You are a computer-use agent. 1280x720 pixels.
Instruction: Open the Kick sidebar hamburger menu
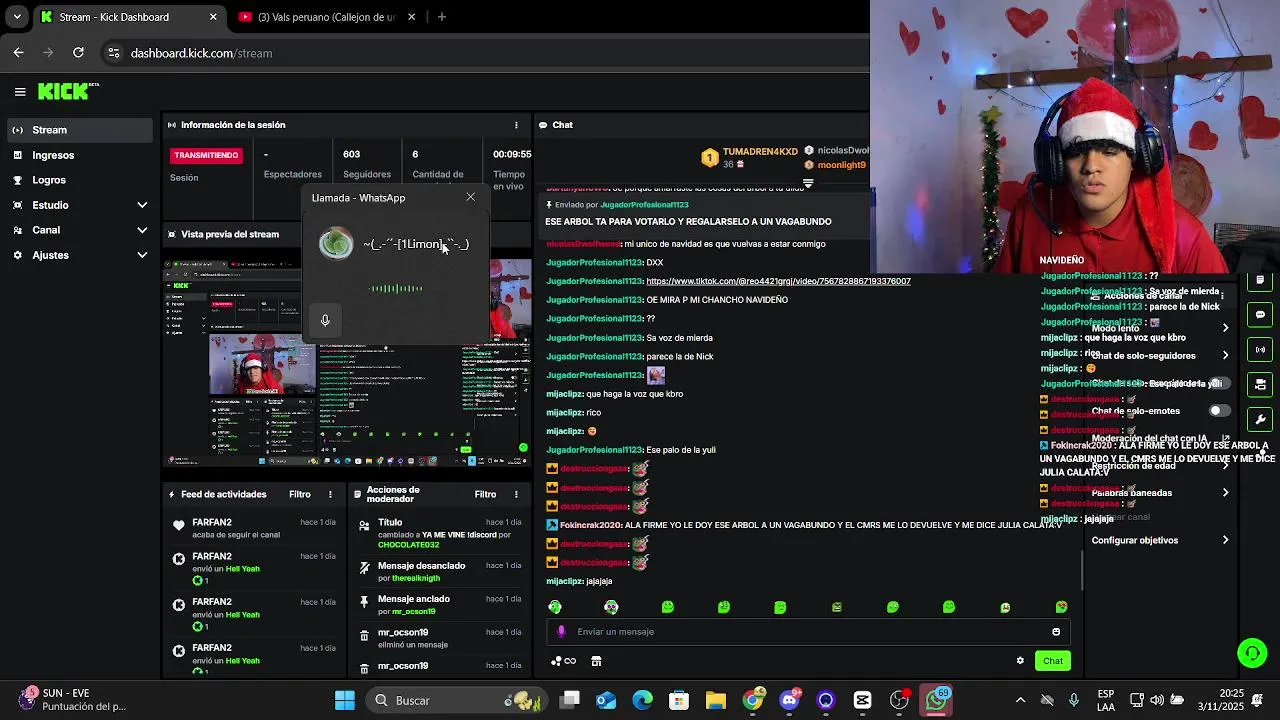20,92
